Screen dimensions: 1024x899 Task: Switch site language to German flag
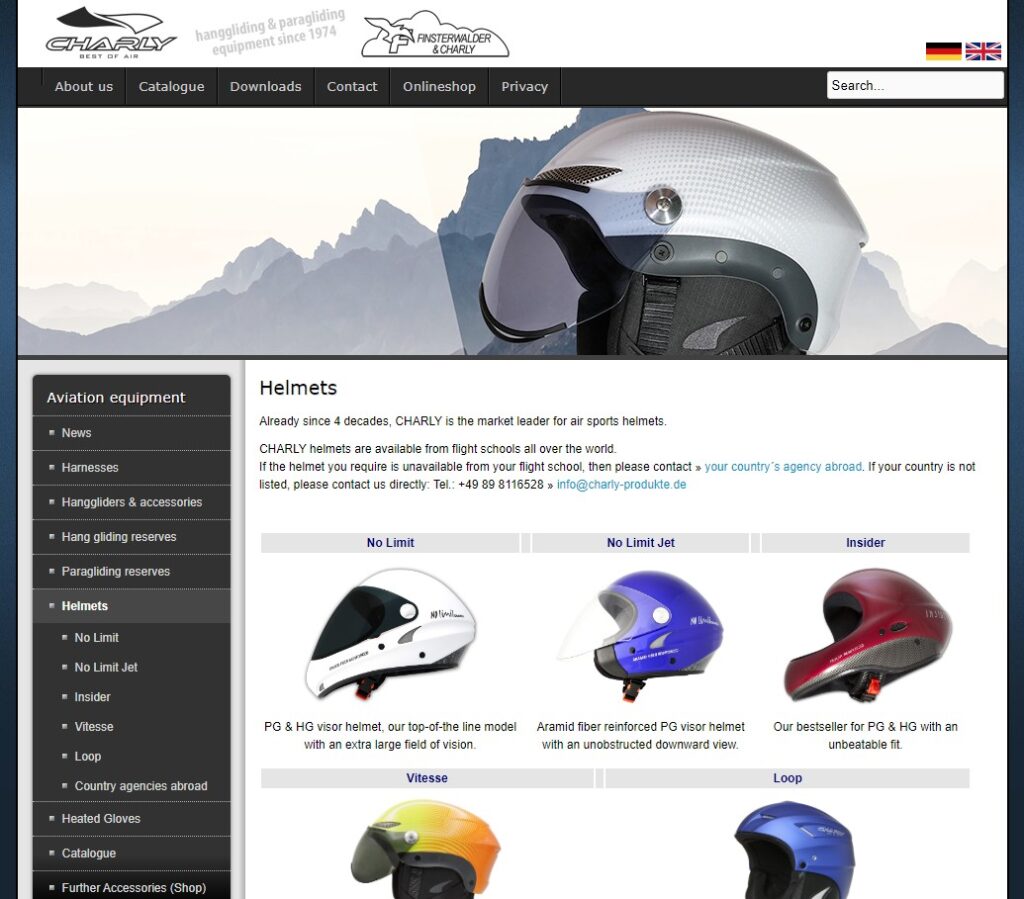click(x=943, y=51)
